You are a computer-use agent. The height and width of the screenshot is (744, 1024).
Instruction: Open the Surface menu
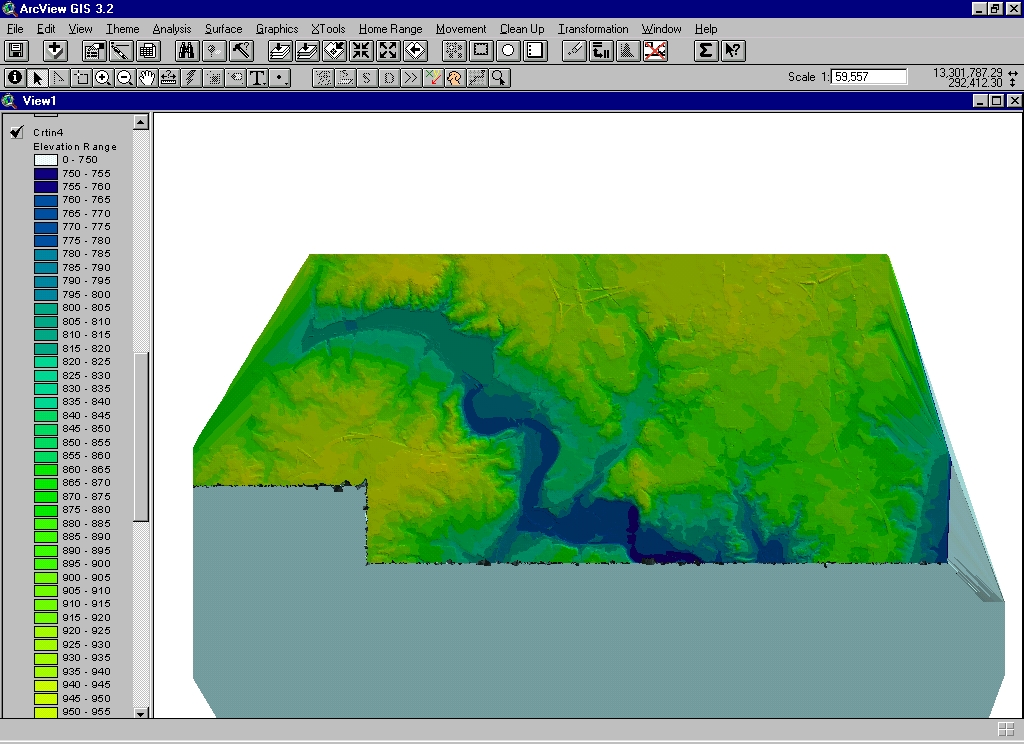[223, 29]
